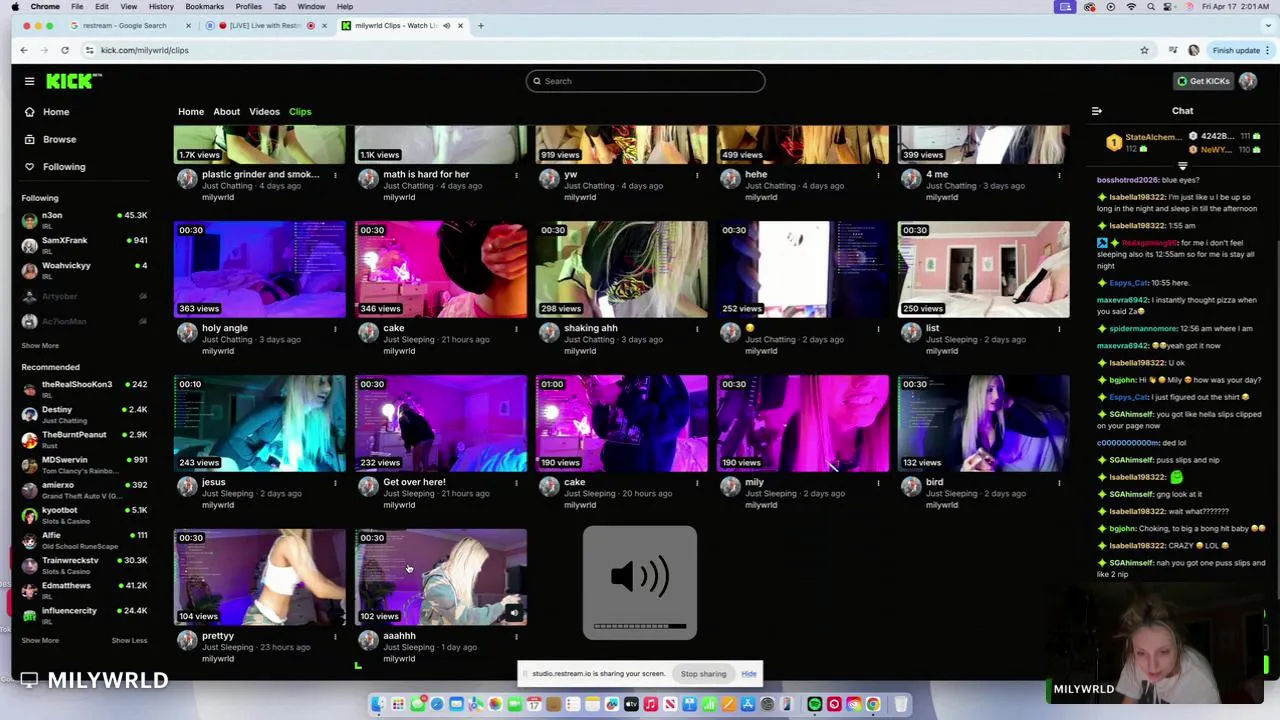The image size is (1280, 720).
Task: Click the channel avatar beside 'jesus' clip
Action: click(187, 487)
